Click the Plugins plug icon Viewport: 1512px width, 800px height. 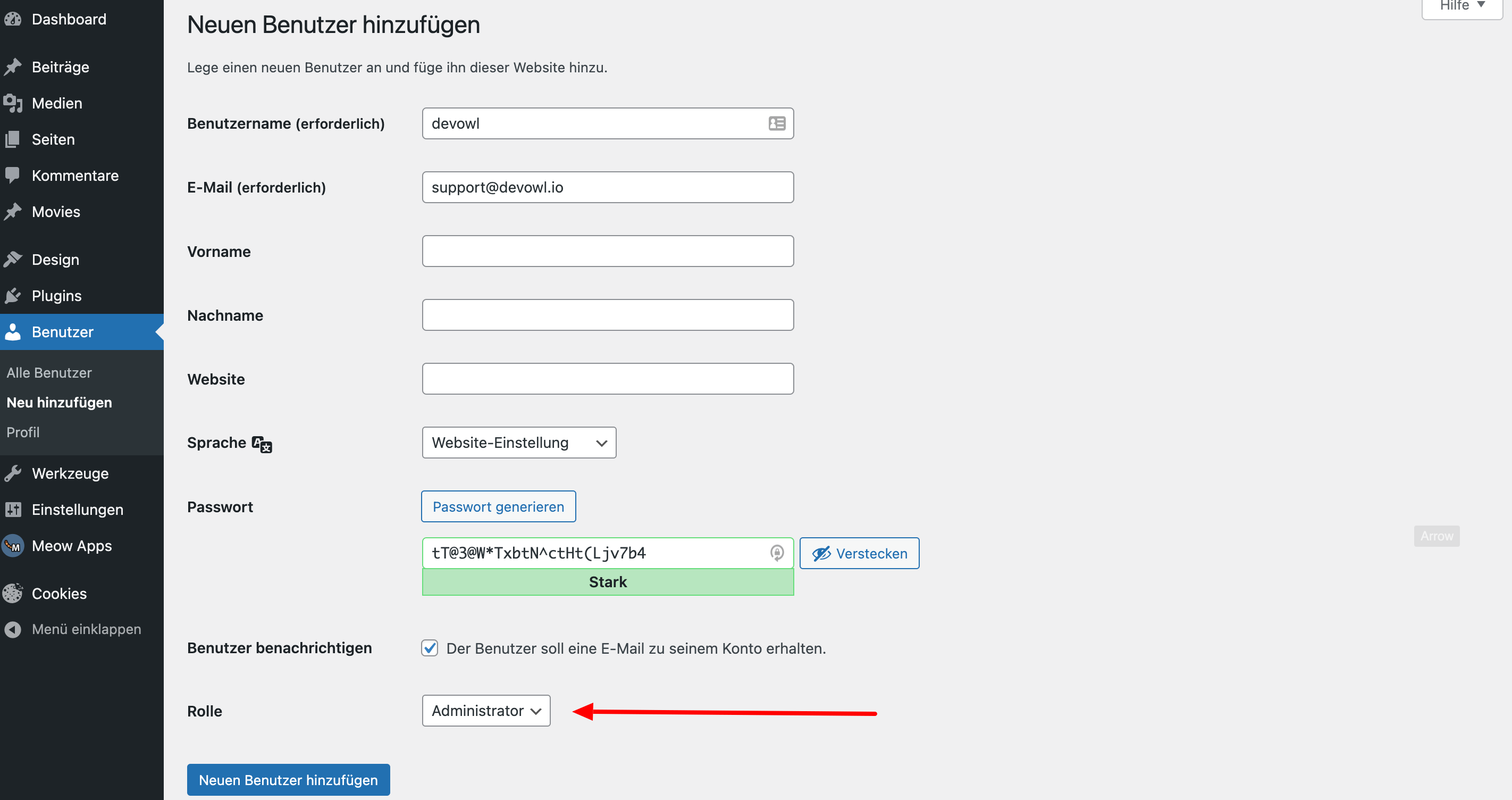point(13,295)
